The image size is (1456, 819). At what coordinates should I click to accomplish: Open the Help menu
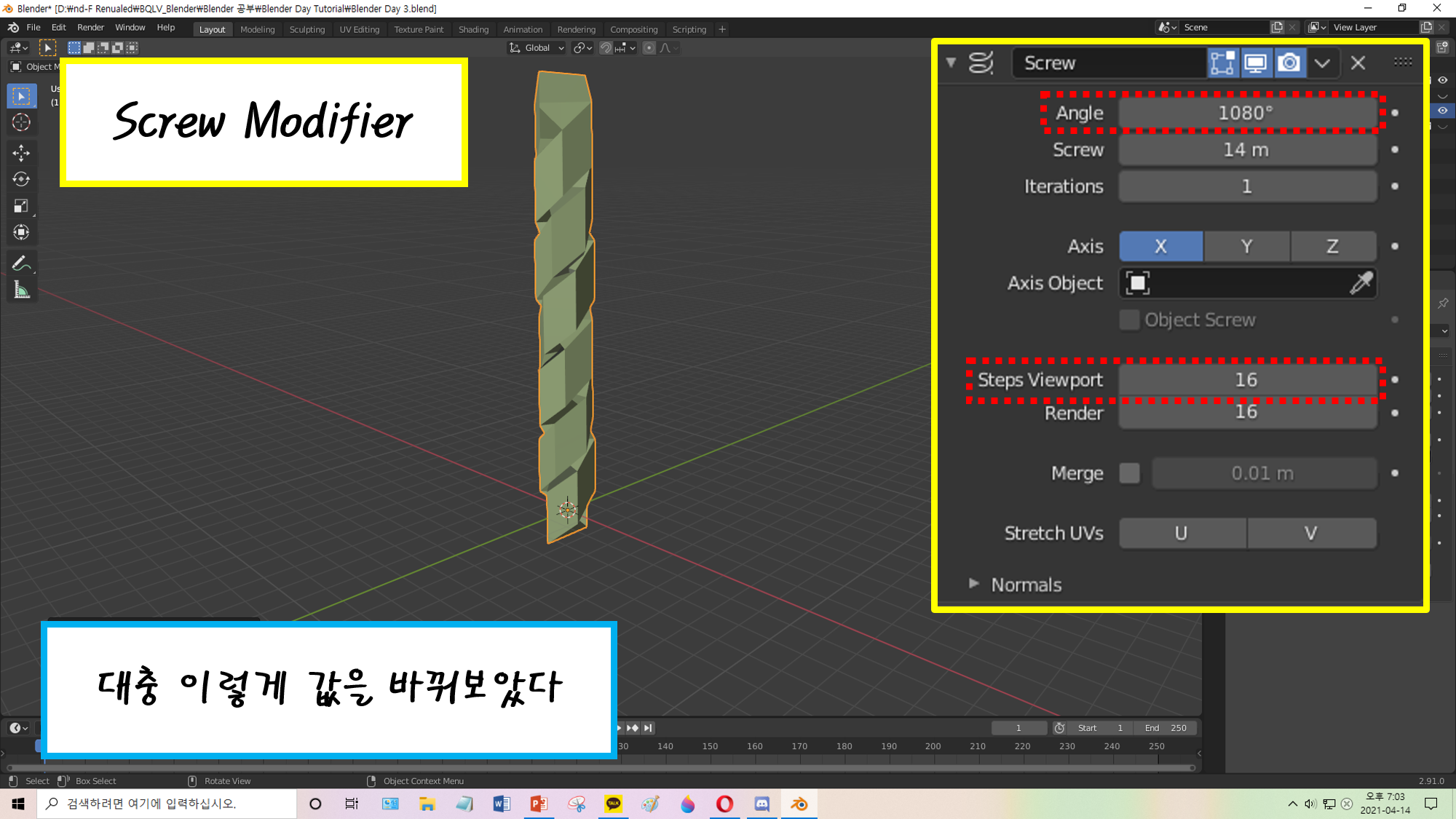[x=166, y=28]
